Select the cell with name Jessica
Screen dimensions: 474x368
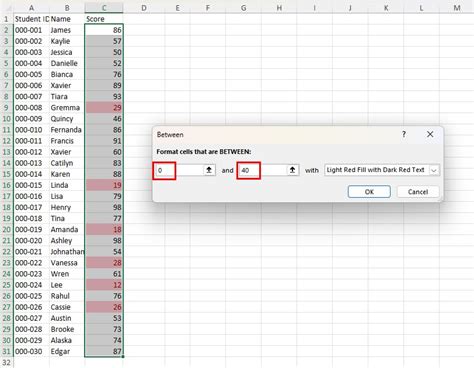(67, 52)
